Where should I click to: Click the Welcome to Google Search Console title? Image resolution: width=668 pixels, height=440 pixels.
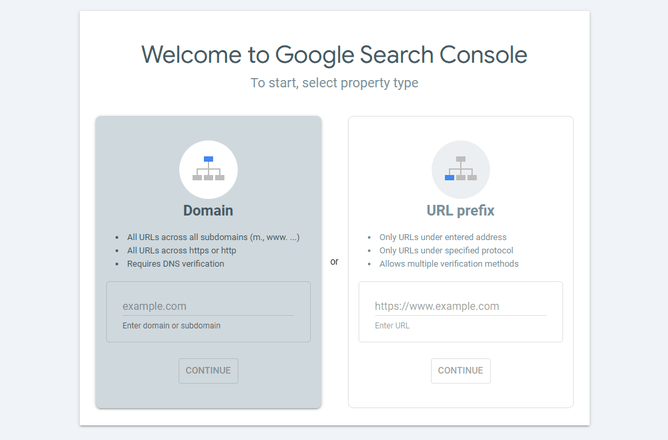click(334, 54)
